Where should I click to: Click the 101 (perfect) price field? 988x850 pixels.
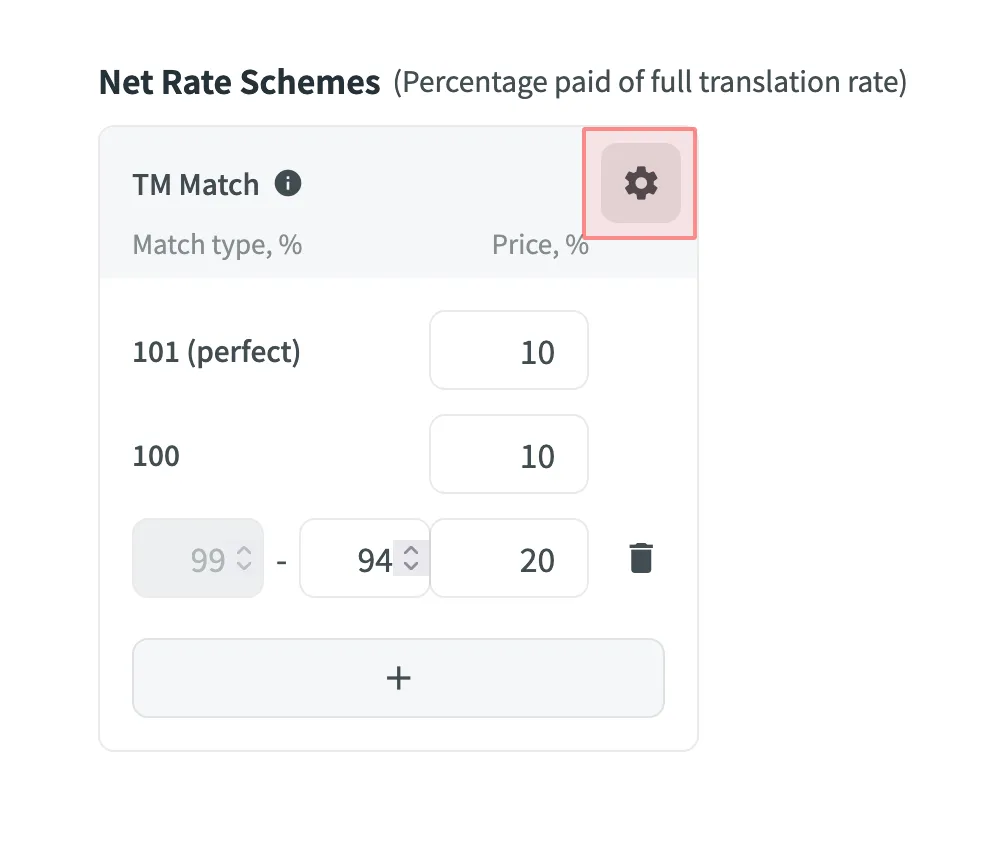[508, 350]
